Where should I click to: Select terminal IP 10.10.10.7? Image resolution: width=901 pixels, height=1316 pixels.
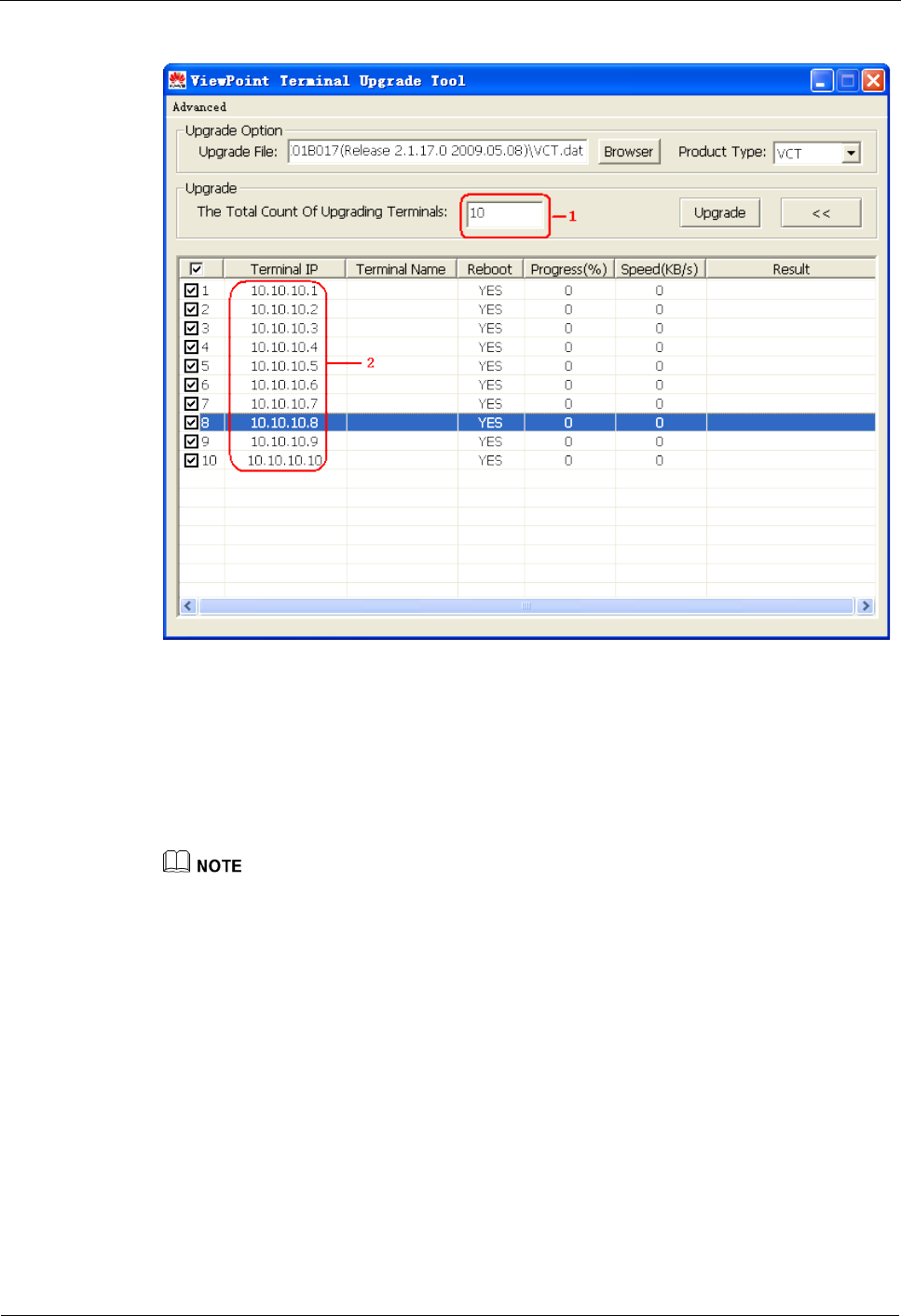(284, 403)
